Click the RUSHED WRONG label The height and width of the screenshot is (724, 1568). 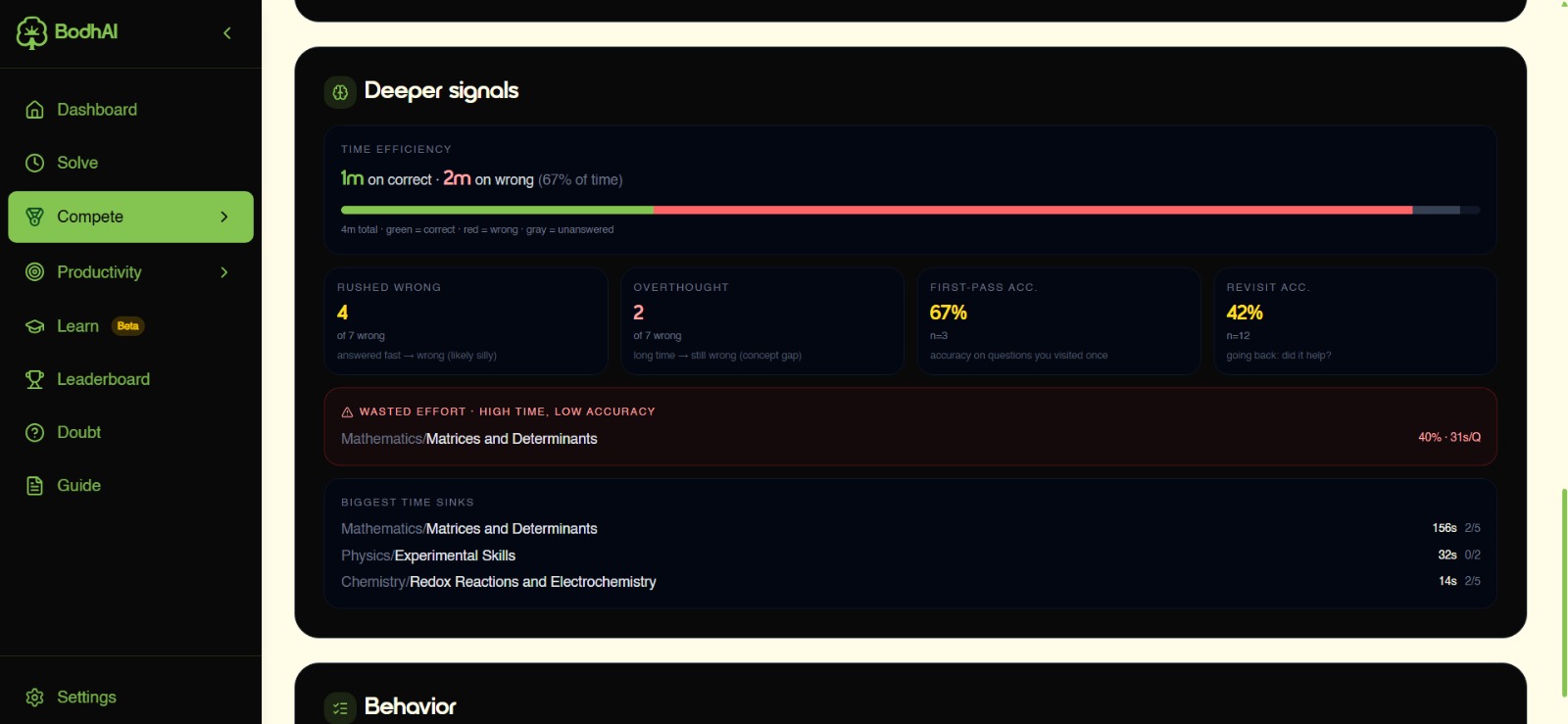point(389,287)
